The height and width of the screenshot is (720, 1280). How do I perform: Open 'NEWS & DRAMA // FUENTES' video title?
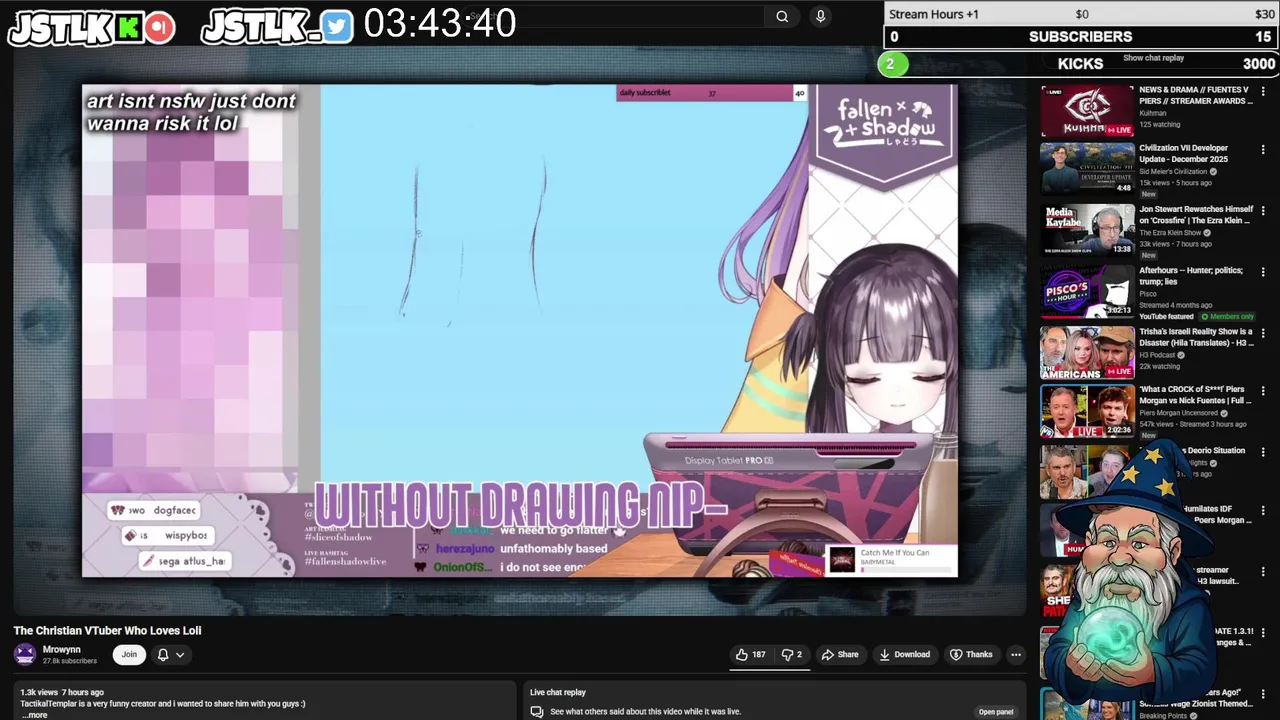click(x=1196, y=95)
